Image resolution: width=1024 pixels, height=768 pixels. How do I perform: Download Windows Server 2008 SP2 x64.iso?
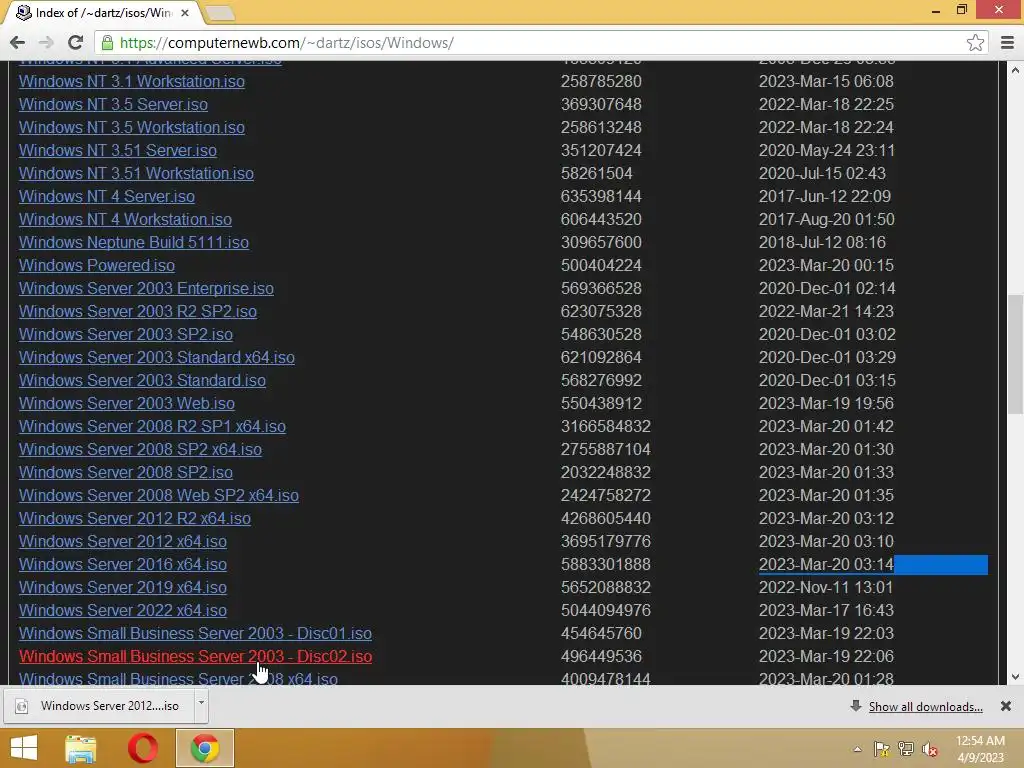click(140, 449)
